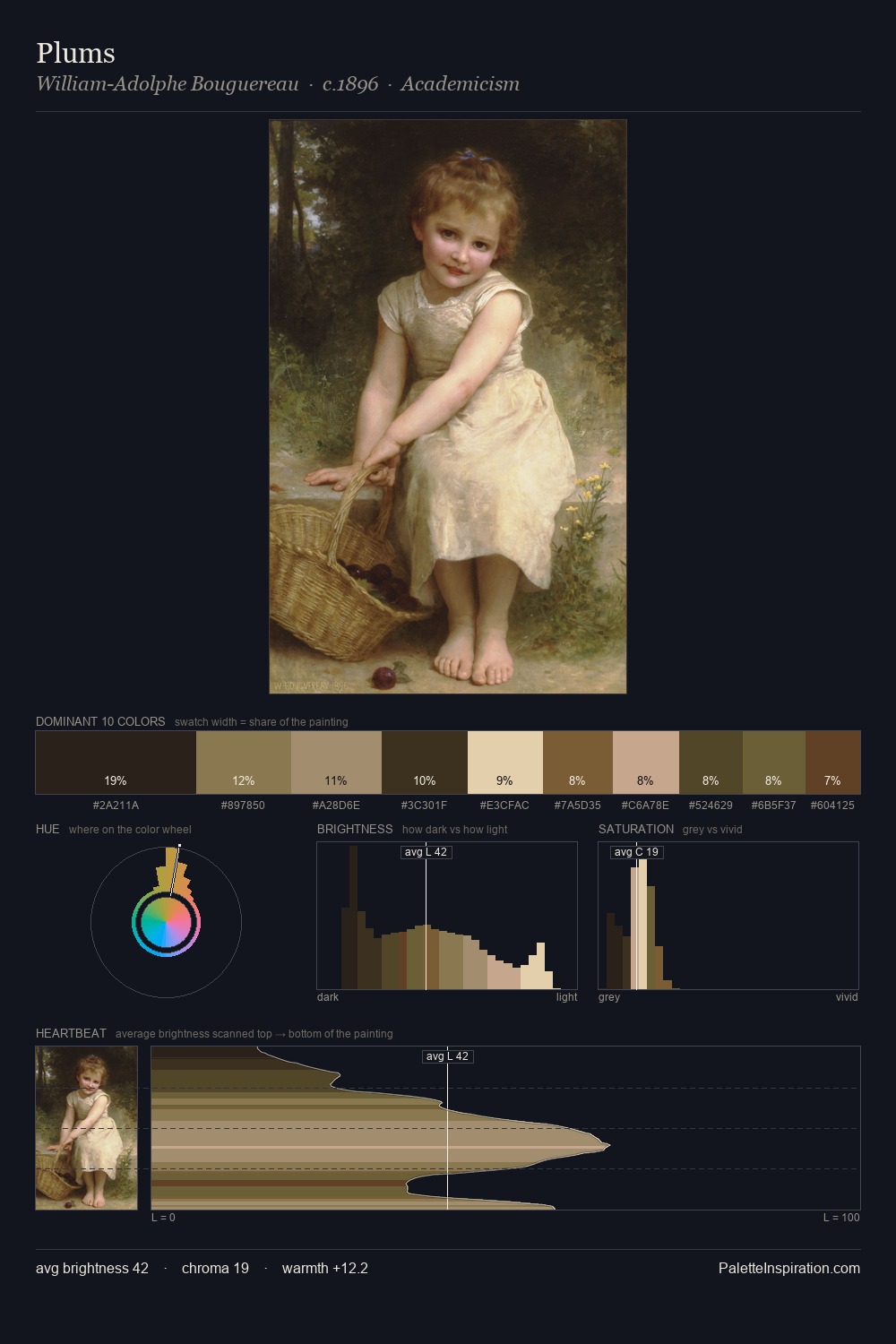This screenshot has width=896, height=1344.
Task: Click the 'Plums' title
Action: click(x=75, y=53)
